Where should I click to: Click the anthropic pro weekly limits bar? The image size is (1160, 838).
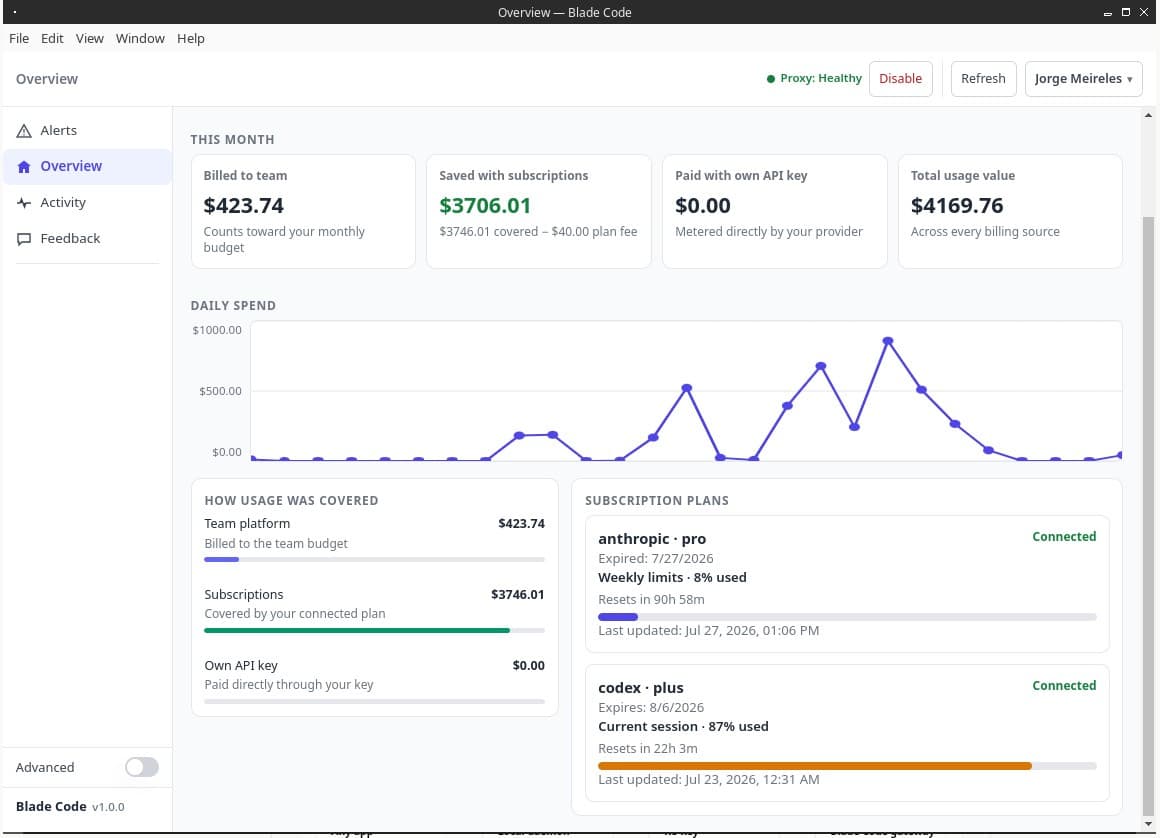click(x=847, y=617)
